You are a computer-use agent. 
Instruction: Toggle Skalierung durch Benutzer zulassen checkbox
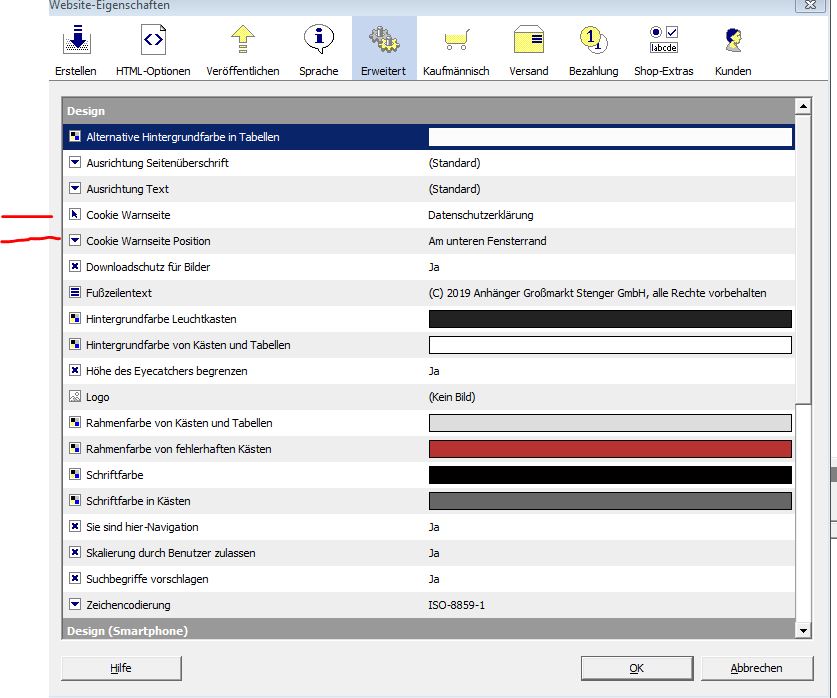pos(75,553)
